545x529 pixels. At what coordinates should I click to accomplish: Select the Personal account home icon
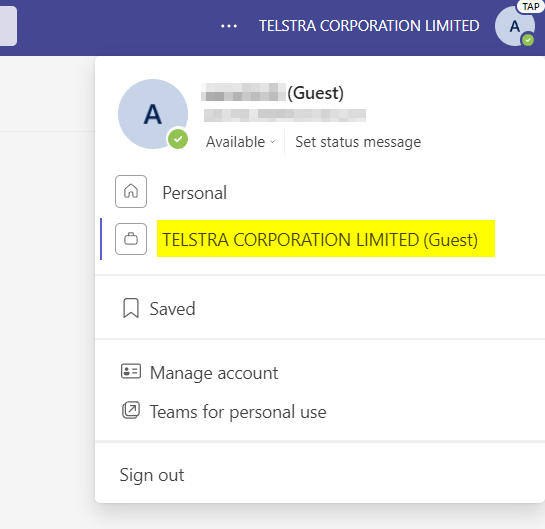point(131,192)
